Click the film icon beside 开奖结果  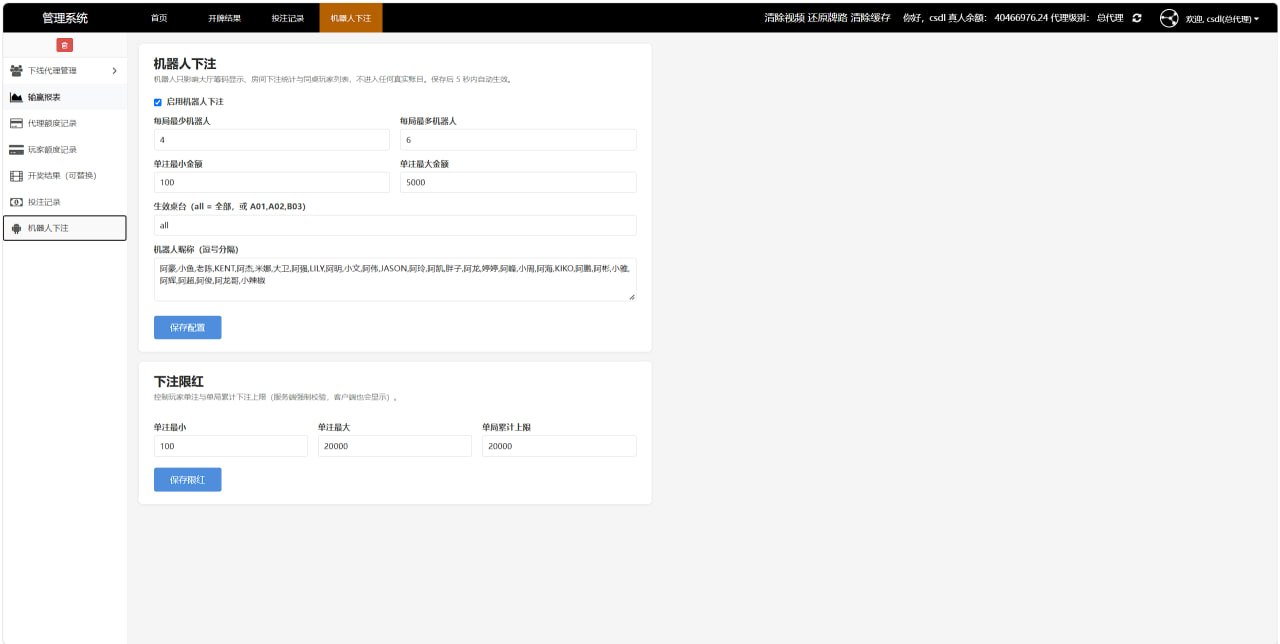click(16, 176)
